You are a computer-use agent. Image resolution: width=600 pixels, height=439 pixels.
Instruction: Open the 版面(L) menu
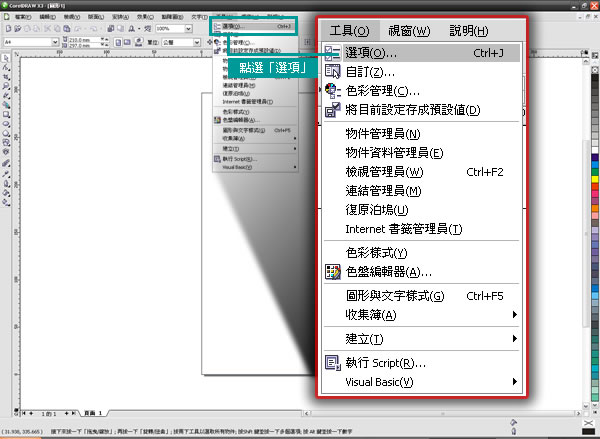tap(96, 17)
